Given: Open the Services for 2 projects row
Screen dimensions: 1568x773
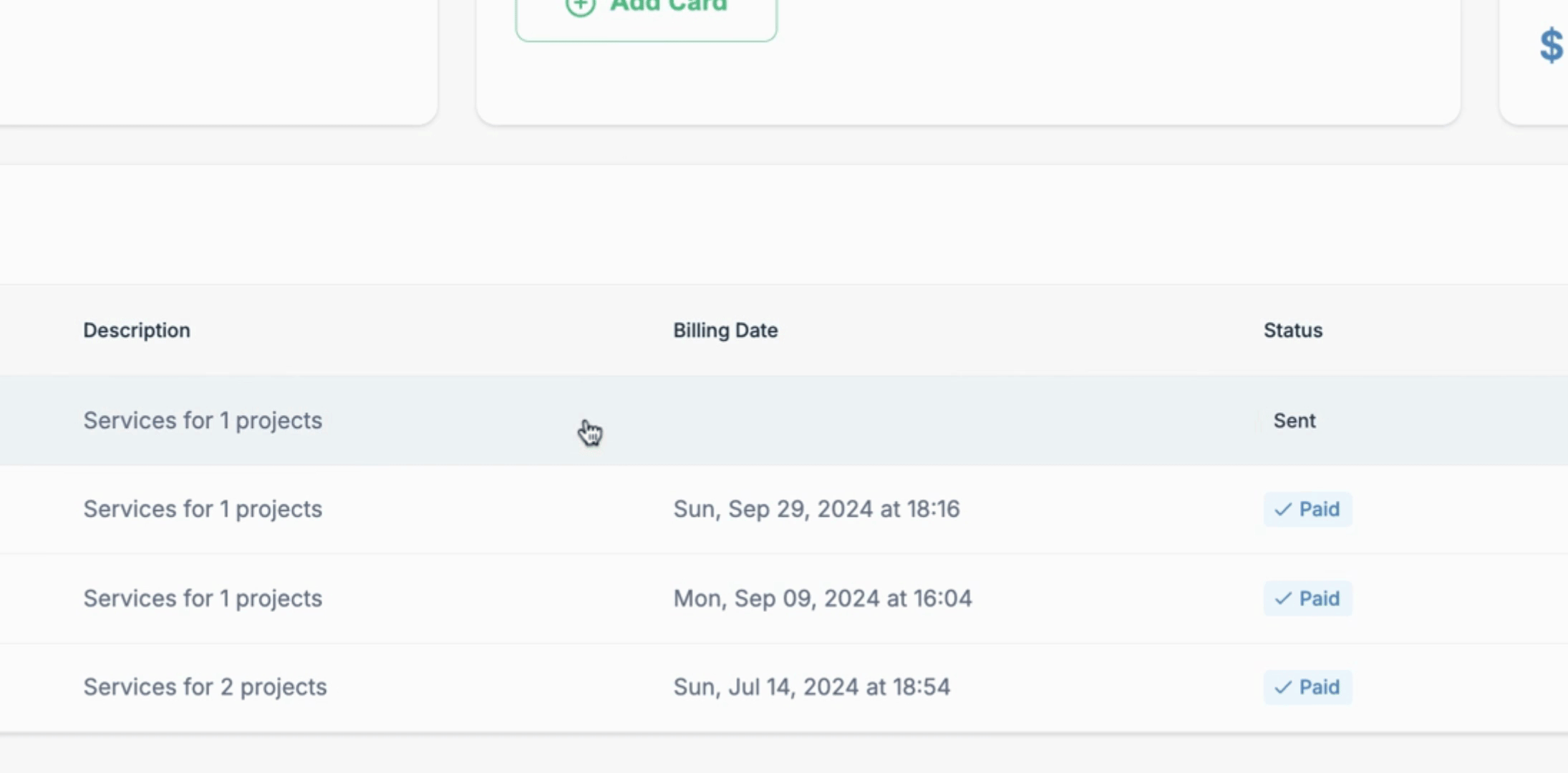Looking at the screenshot, I should click(x=784, y=687).
